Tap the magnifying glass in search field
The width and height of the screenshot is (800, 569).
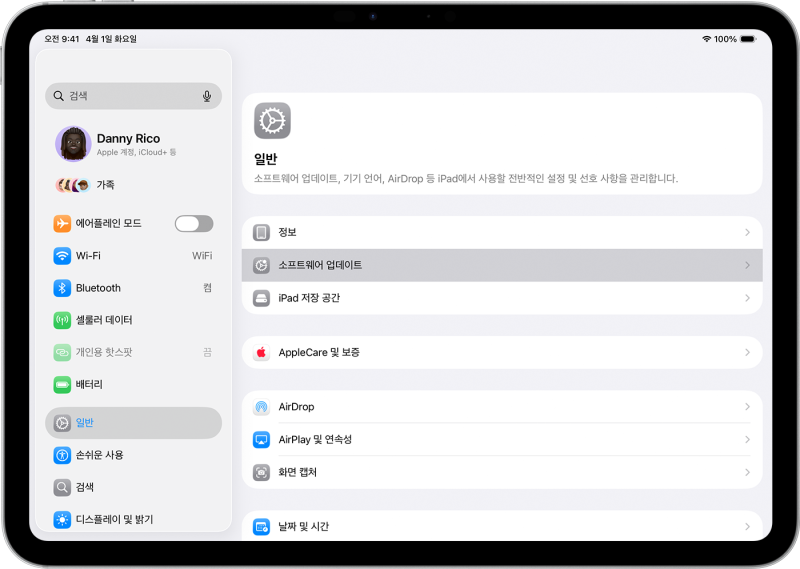point(59,96)
